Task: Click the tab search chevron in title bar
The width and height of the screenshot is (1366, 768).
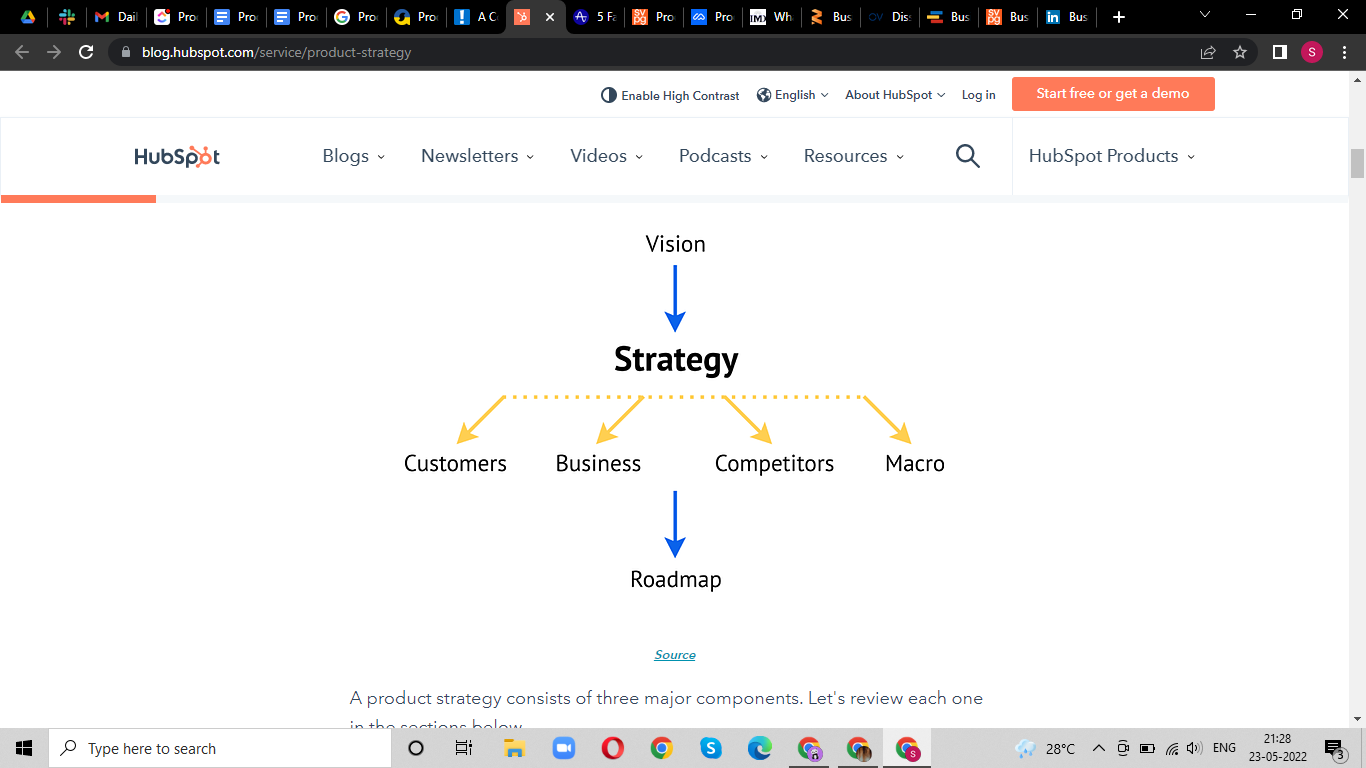Action: pos(1204,15)
